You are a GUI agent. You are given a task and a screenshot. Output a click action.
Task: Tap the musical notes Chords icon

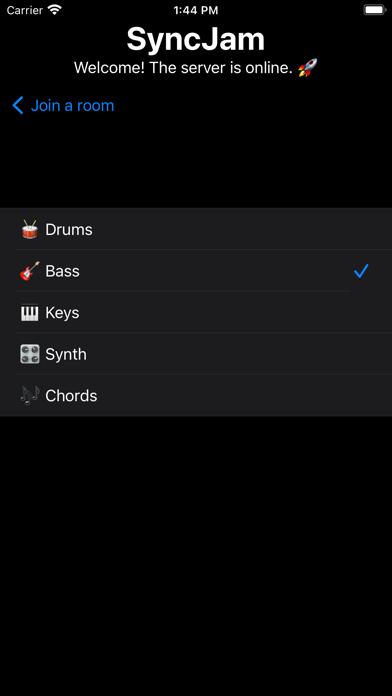pyautogui.click(x=30, y=395)
